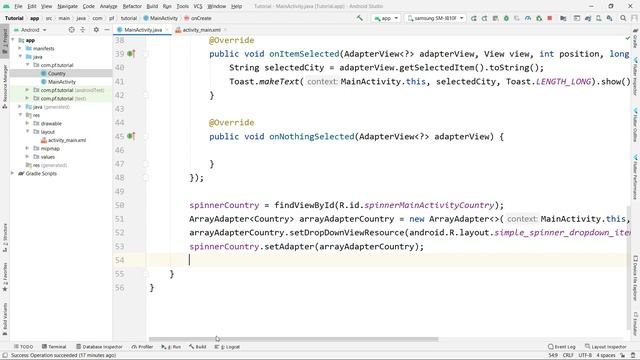The height and width of the screenshot is (360, 640).
Task: Collapse the java folder arrow
Action: [x=20, y=57]
